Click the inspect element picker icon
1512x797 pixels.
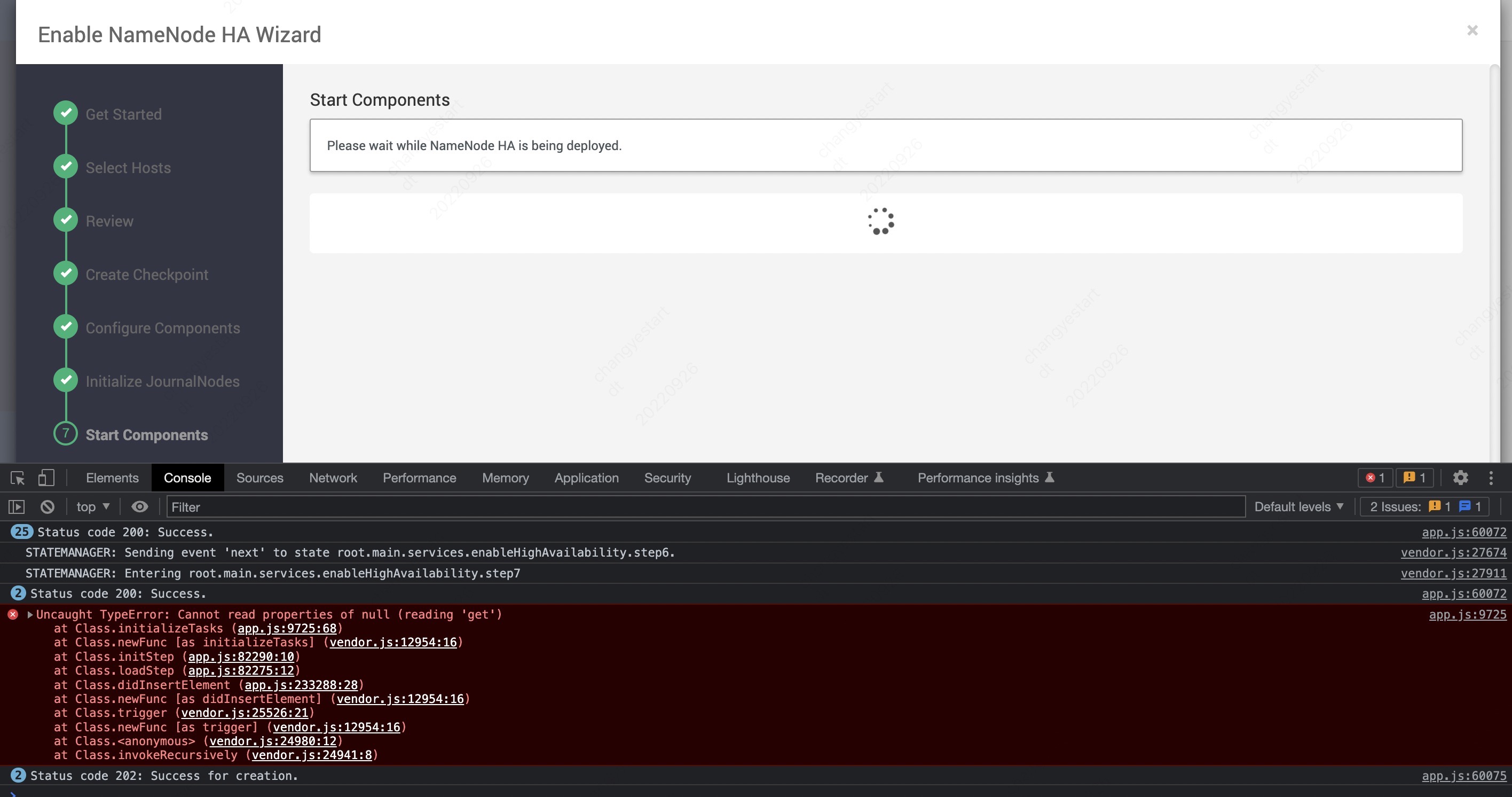18,478
